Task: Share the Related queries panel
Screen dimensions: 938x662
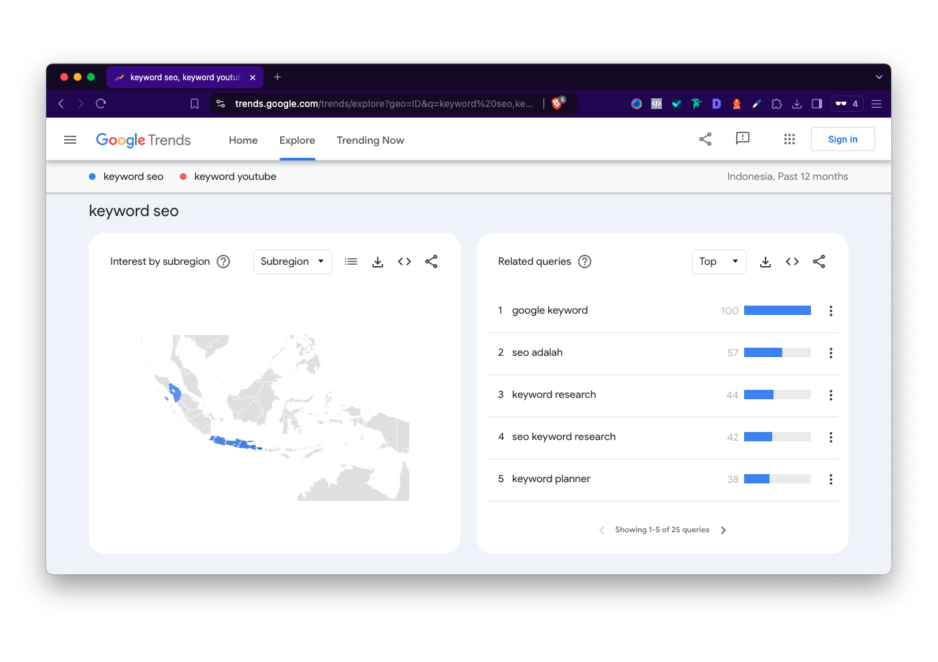Action: (819, 261)
